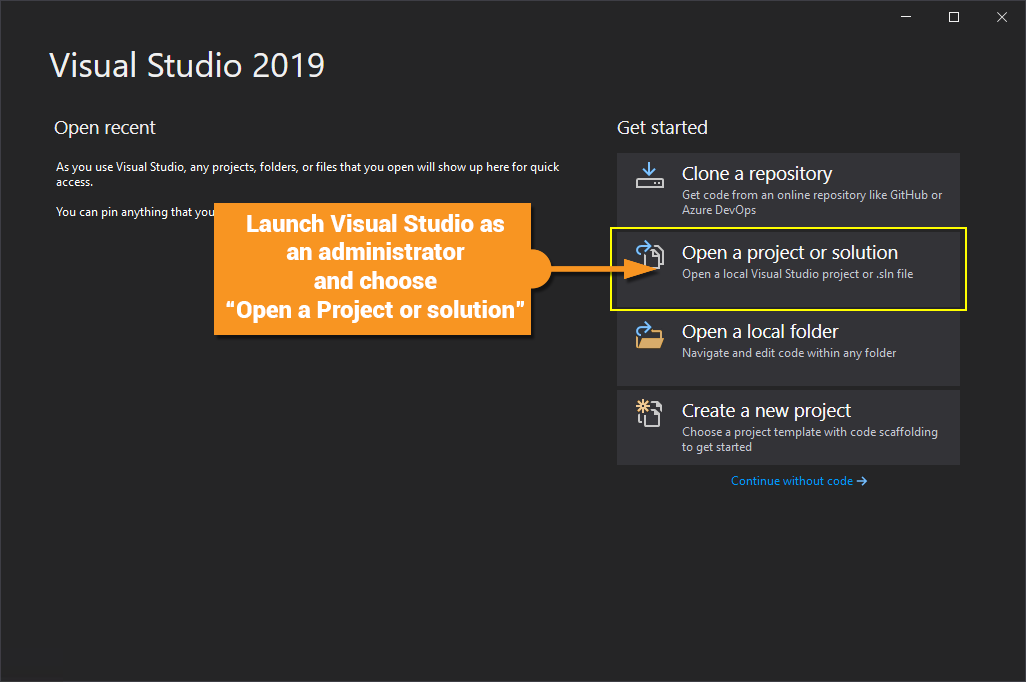Close the Visual Studio start window

pyautogui.click(x=1001, y=17)
